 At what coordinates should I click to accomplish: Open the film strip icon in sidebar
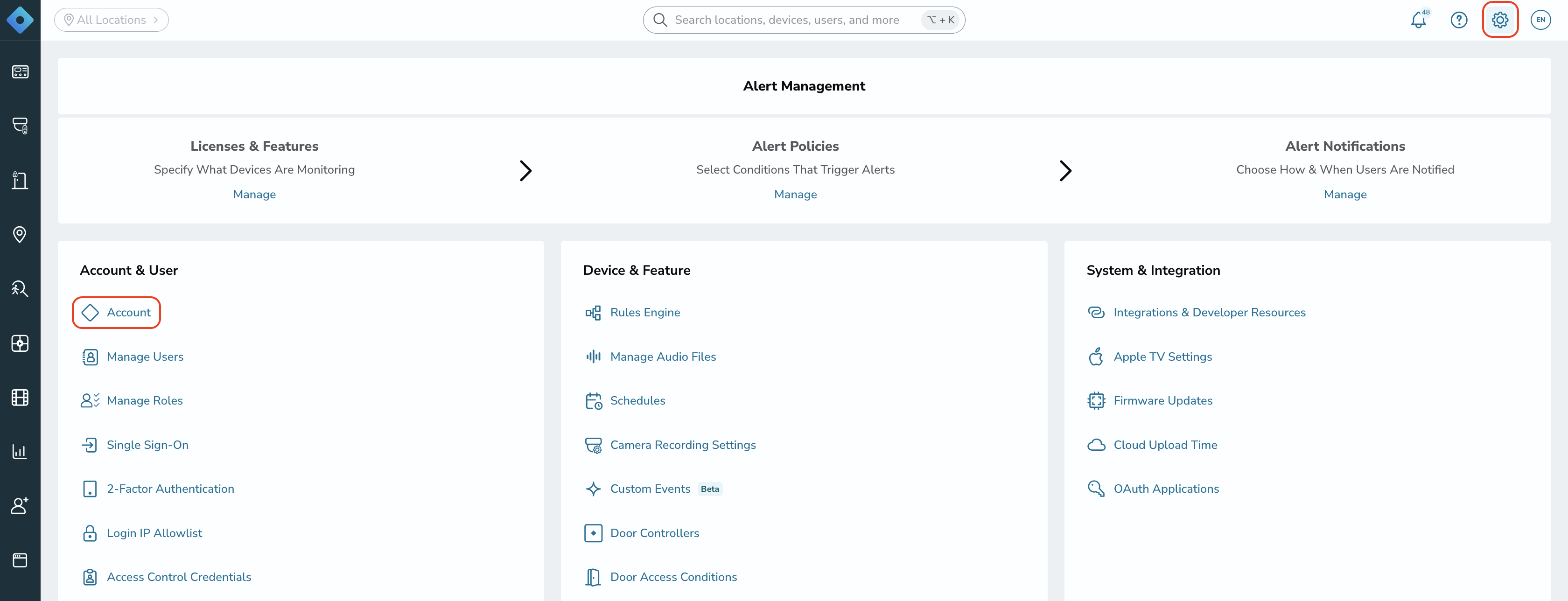pyautogui.click(x=20, y=398)
